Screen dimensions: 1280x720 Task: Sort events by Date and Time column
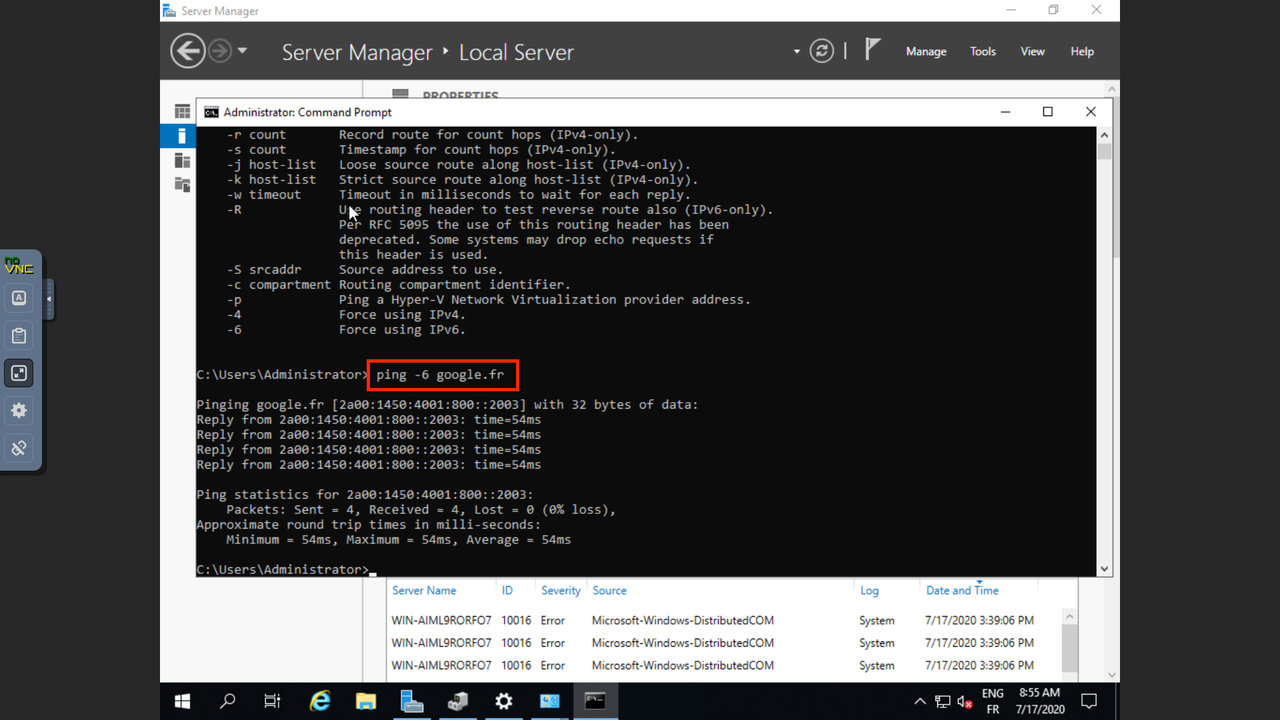962,591
